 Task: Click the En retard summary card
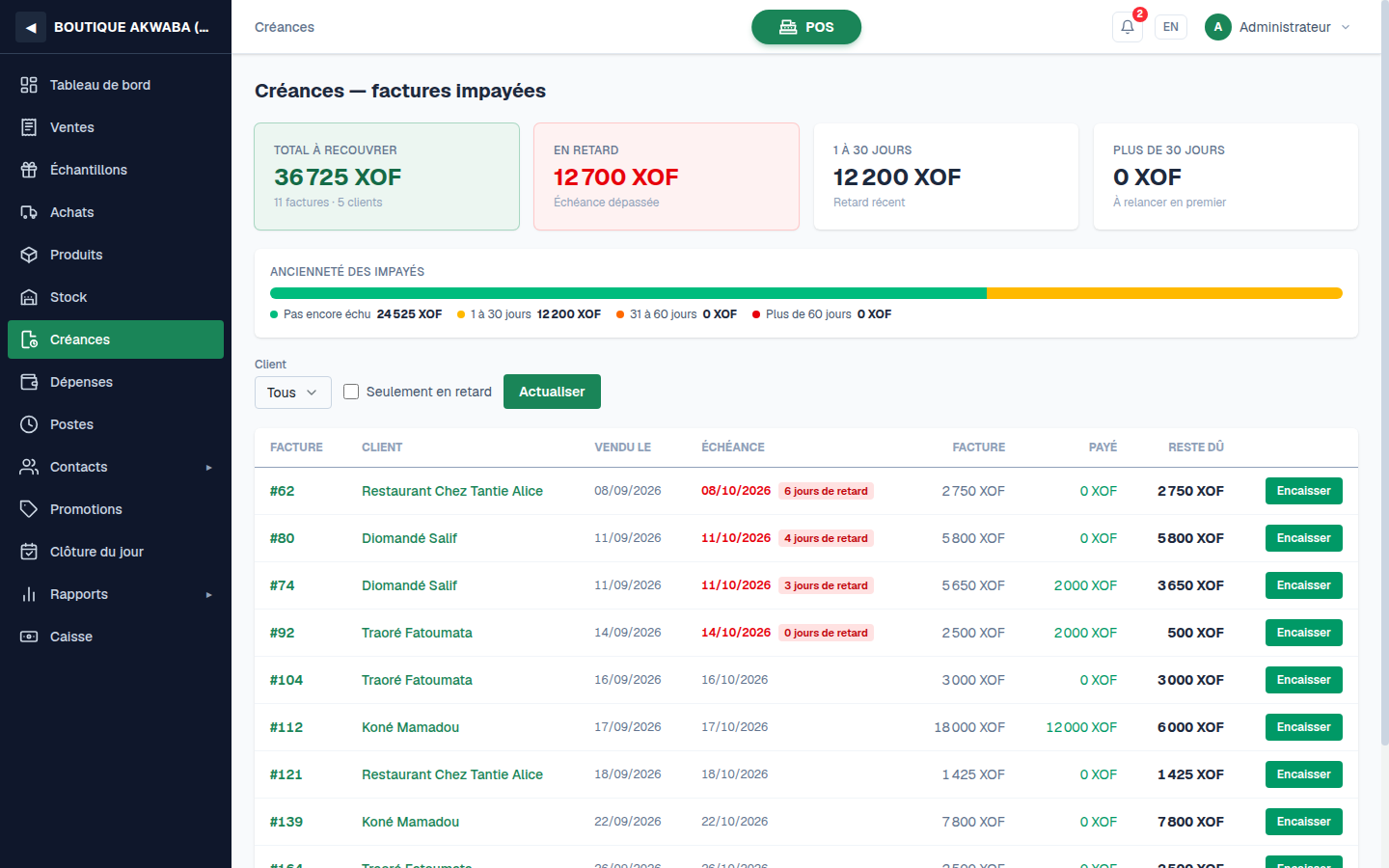[x=667, y=176]
